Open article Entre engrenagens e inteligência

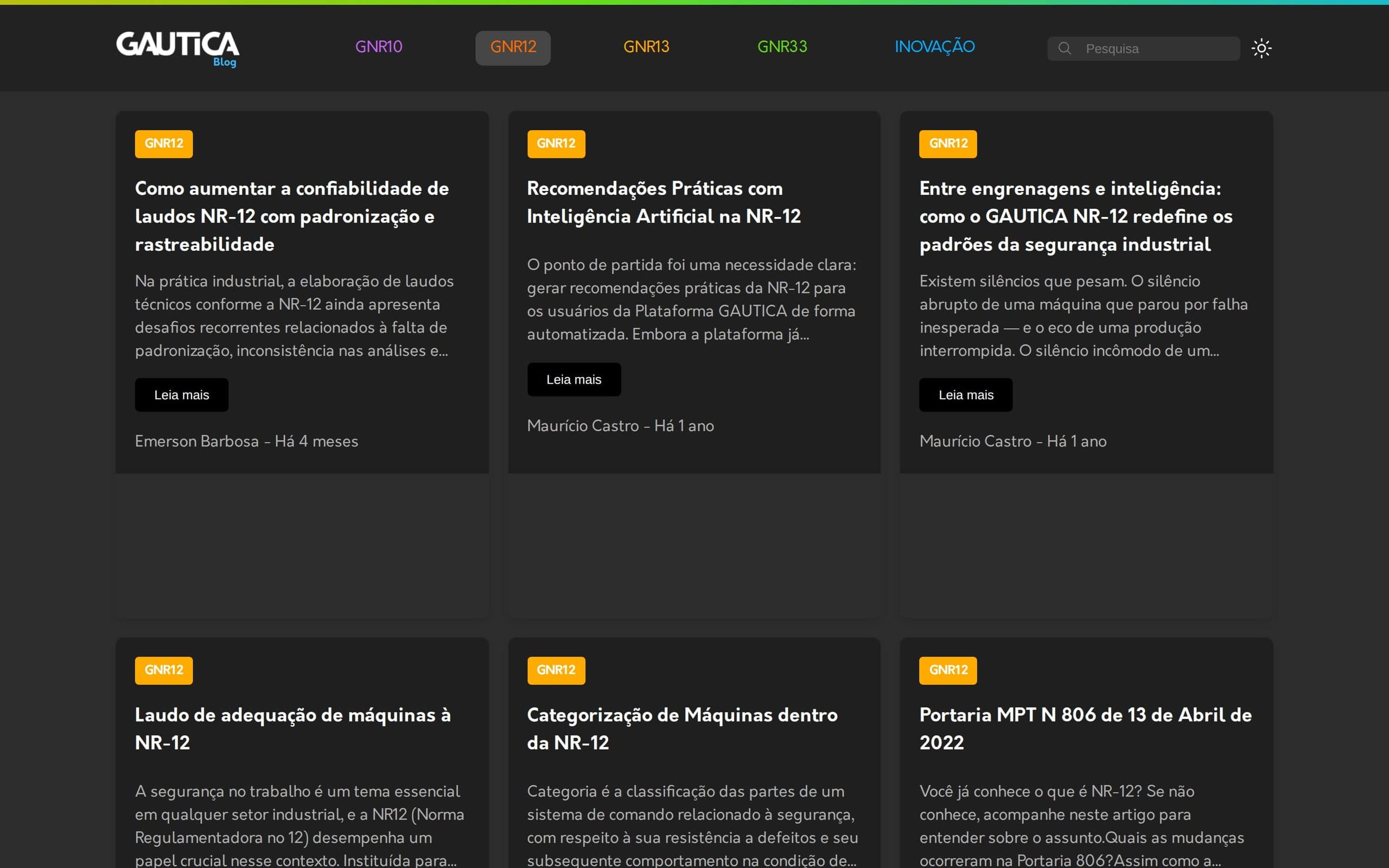tap(1075, 216)
